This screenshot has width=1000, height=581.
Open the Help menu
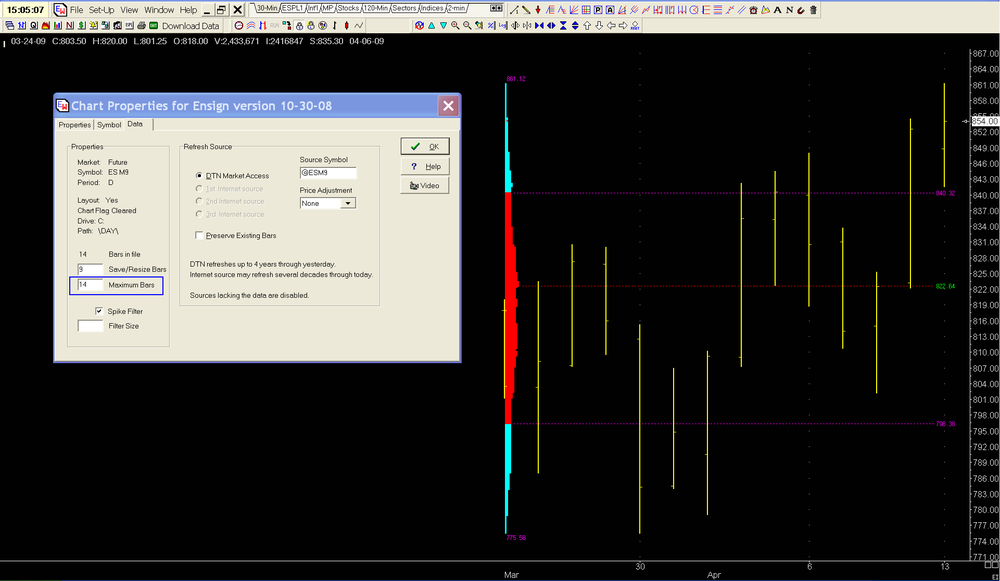(188, 10)
